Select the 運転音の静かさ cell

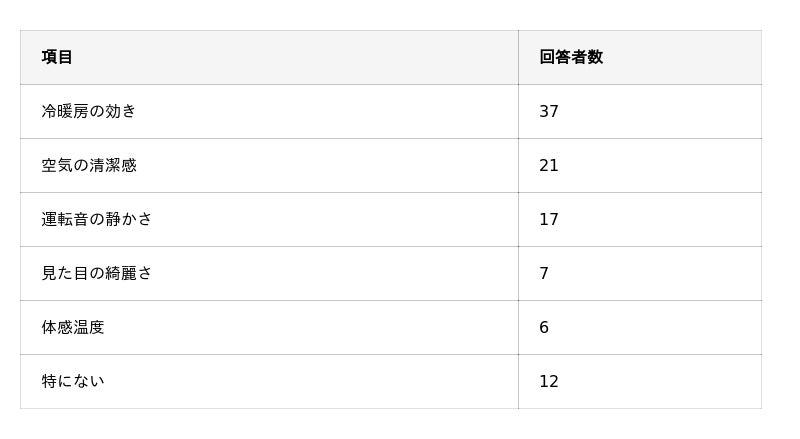click(x=97, y=219)
